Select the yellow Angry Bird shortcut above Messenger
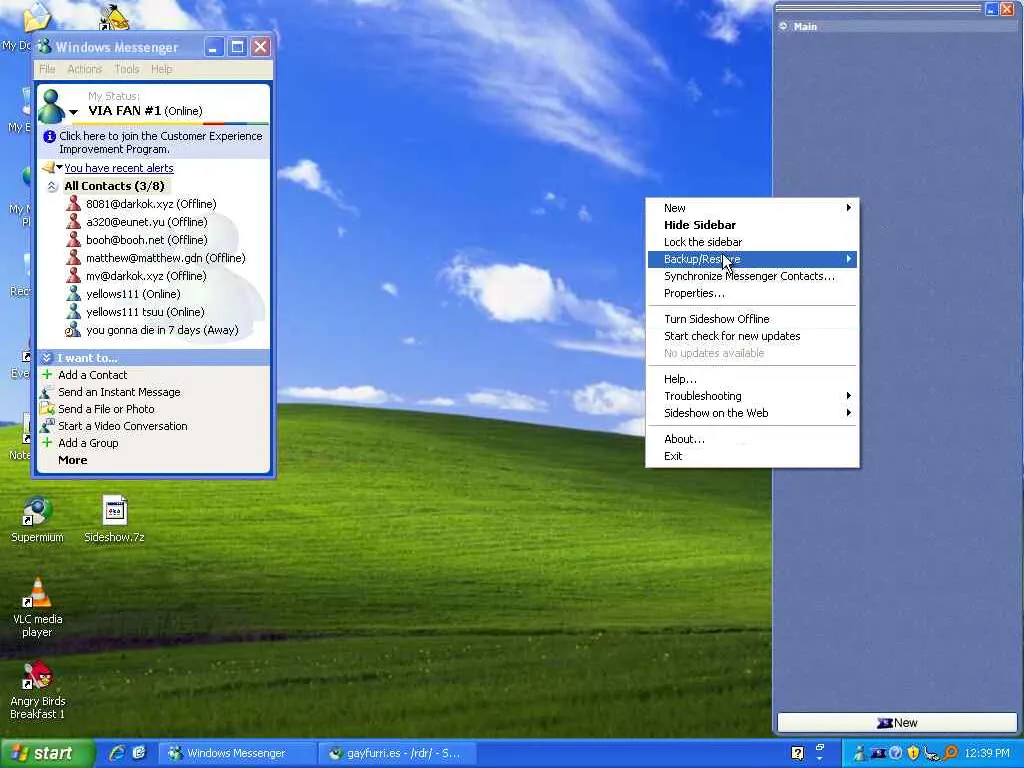 coord(114,16)
